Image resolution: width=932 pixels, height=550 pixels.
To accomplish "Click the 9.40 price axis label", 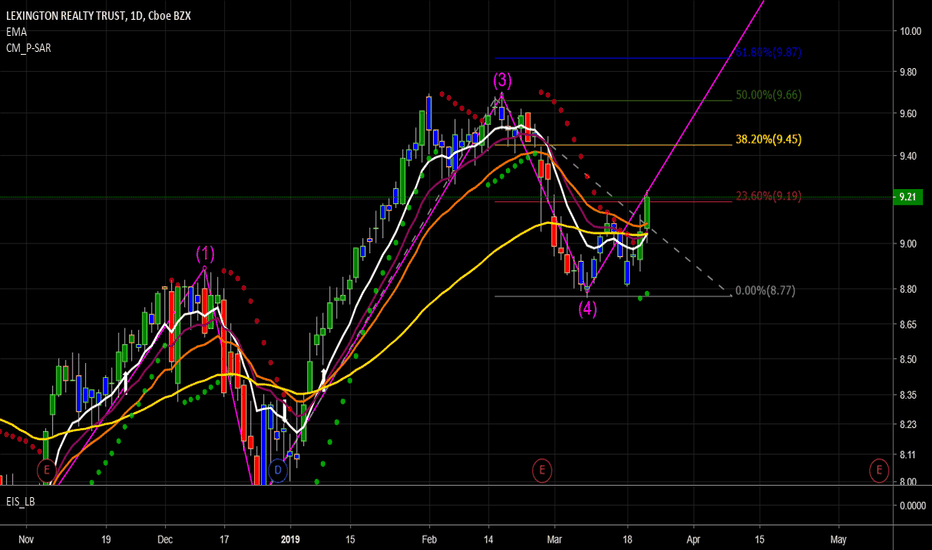I will pyautogui.click(x=908, y=156).
